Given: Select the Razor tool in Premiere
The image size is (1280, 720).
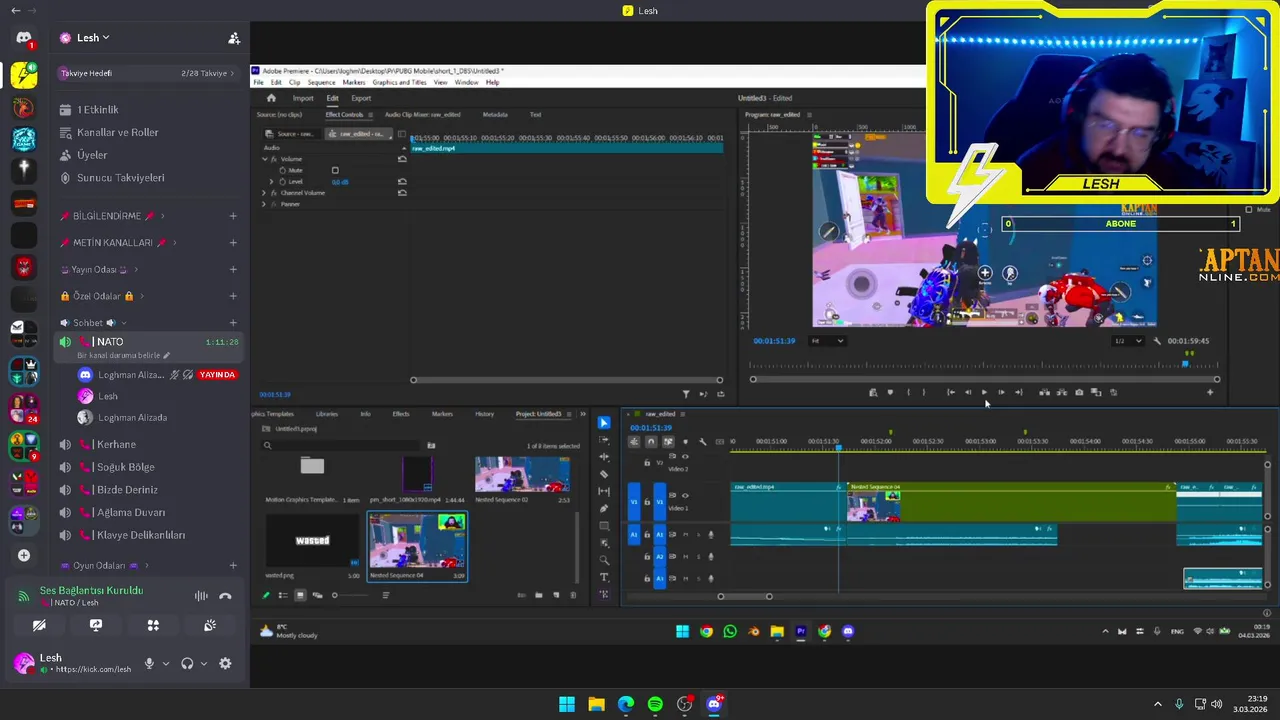Looking at the screenshot, I should click(x=604, y=474).
